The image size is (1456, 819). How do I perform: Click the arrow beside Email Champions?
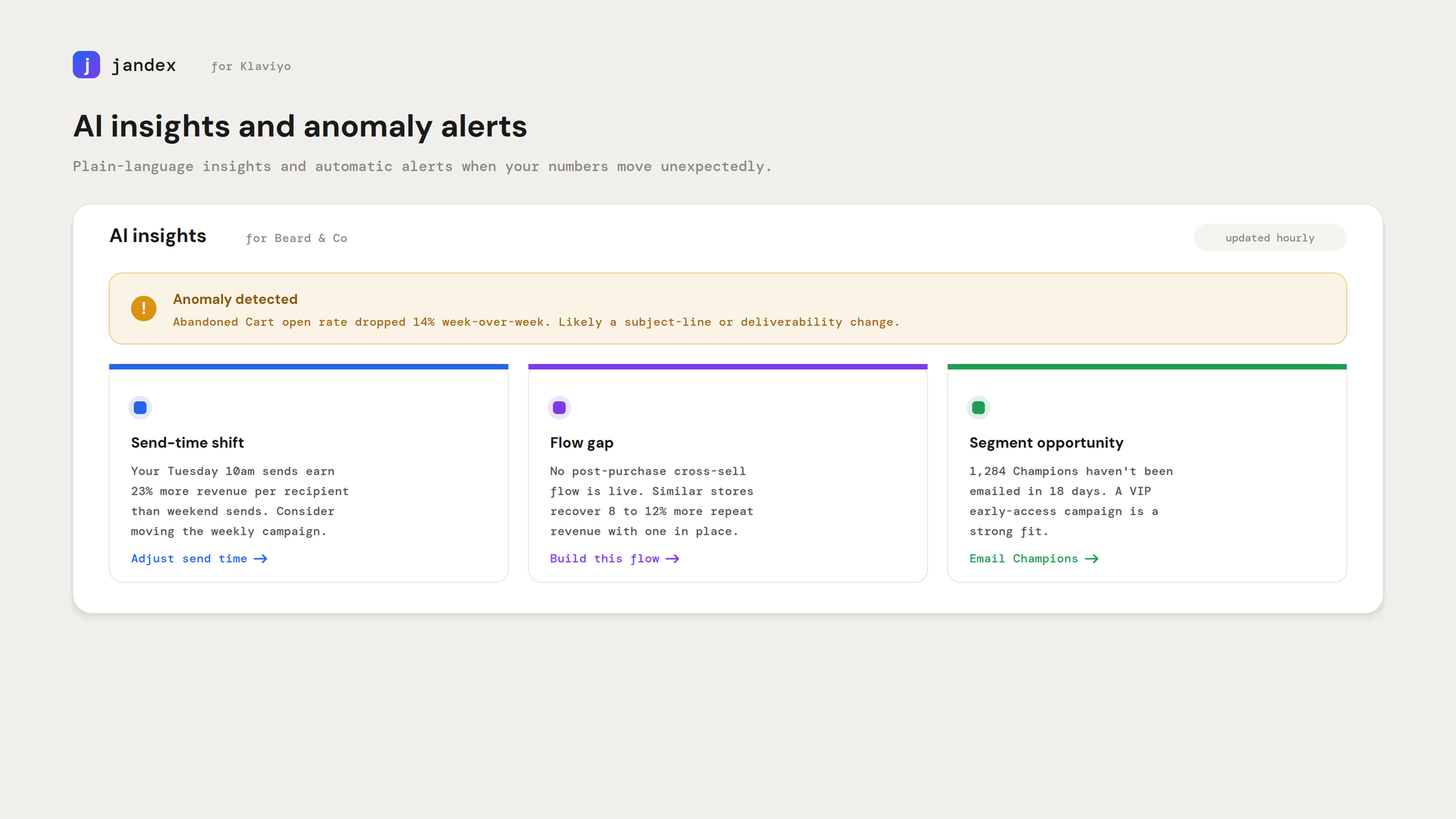point(1092,559)
